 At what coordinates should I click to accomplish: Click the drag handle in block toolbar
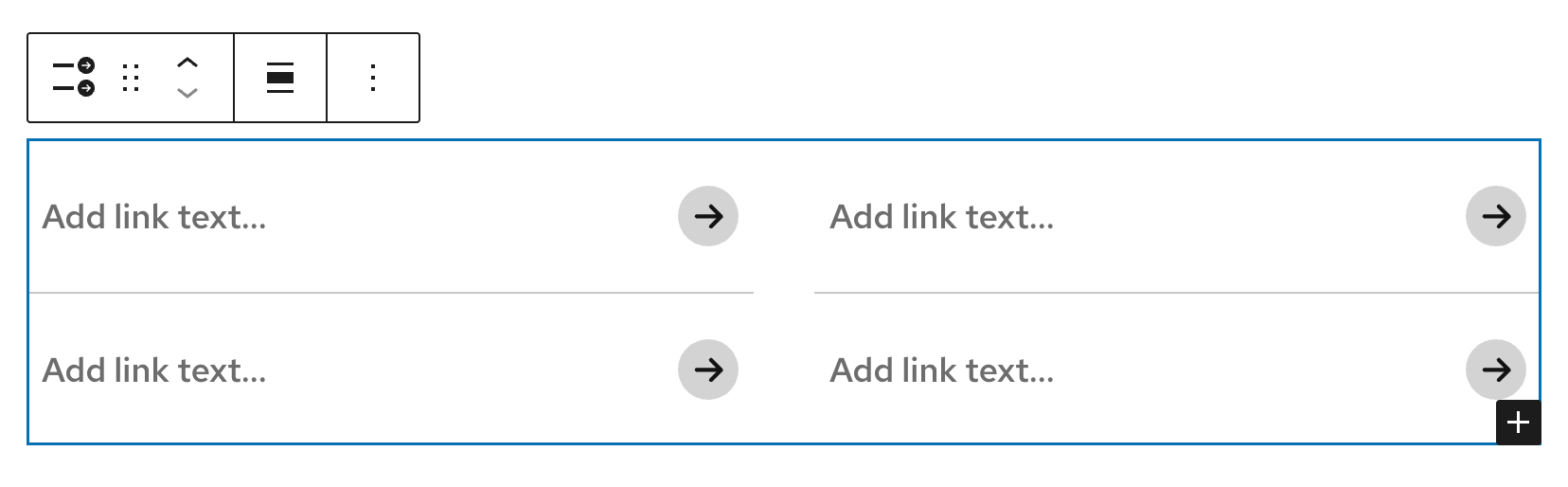click(131, 78)
